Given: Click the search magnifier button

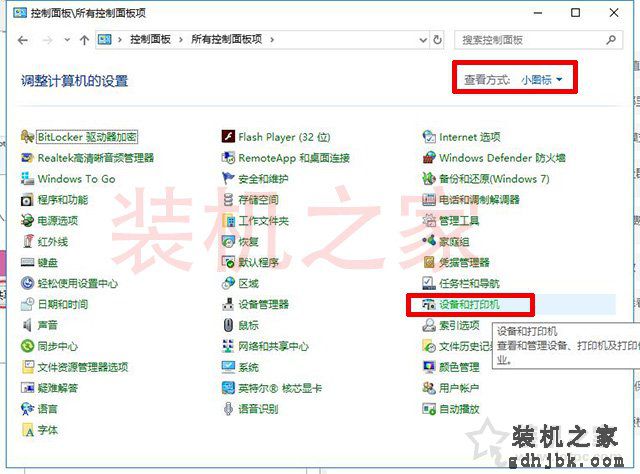Looking at the screenshot, I should pos(611,40).
